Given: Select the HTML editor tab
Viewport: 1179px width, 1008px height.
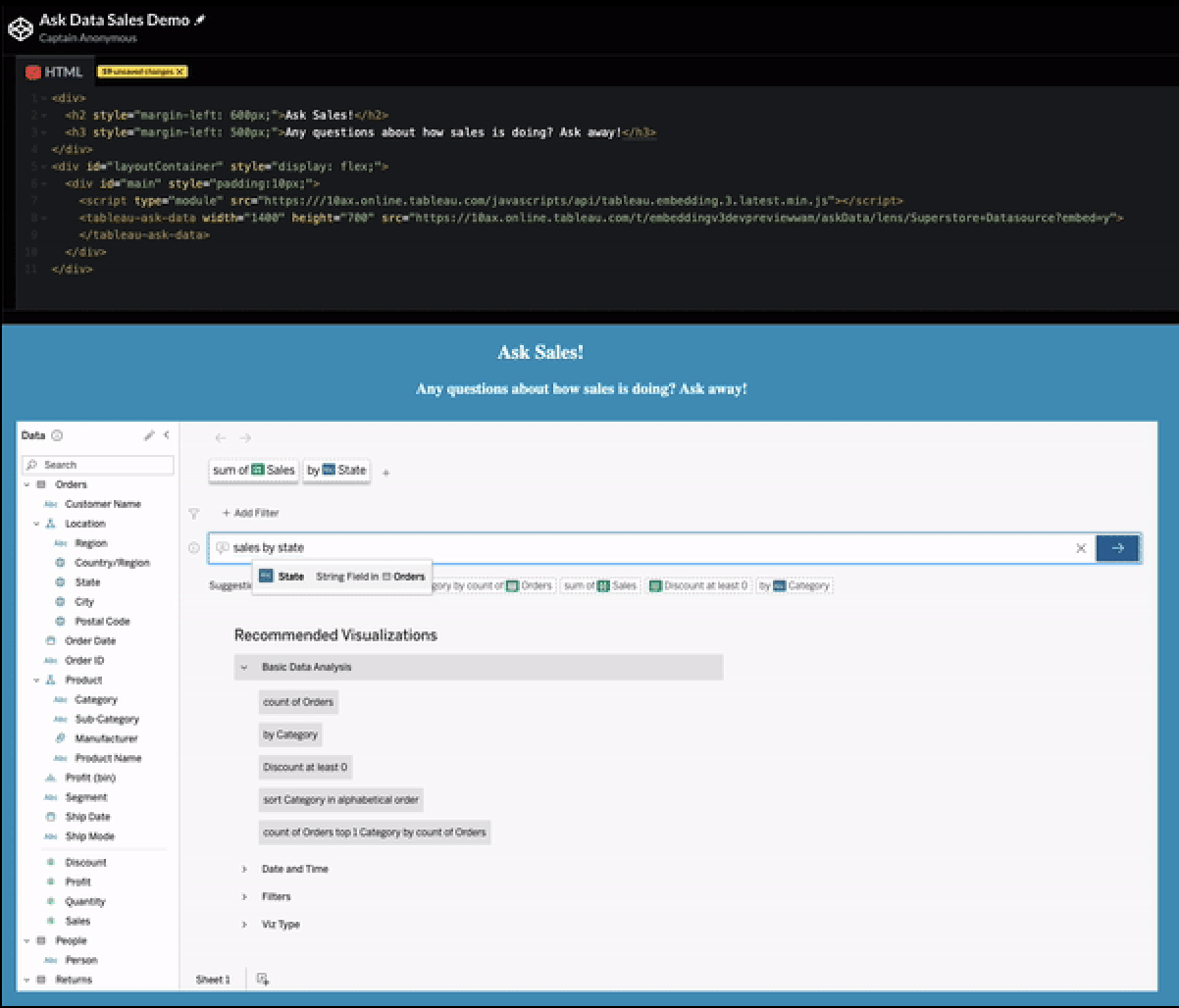Looking at the screenshot, I should pos(55,72).
